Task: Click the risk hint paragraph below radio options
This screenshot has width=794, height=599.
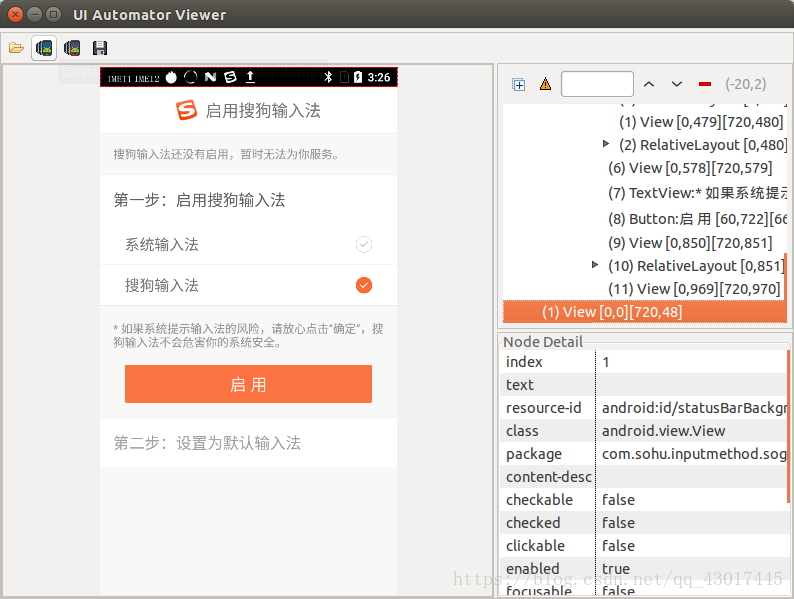Action: pyautogui.click(x=248, y=336)
